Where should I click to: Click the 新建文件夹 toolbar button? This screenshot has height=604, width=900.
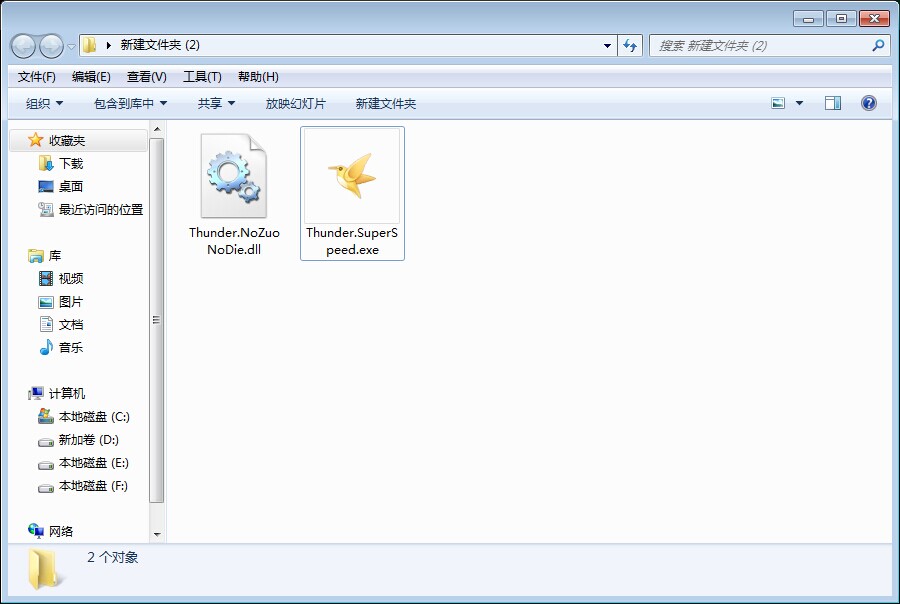385,103
